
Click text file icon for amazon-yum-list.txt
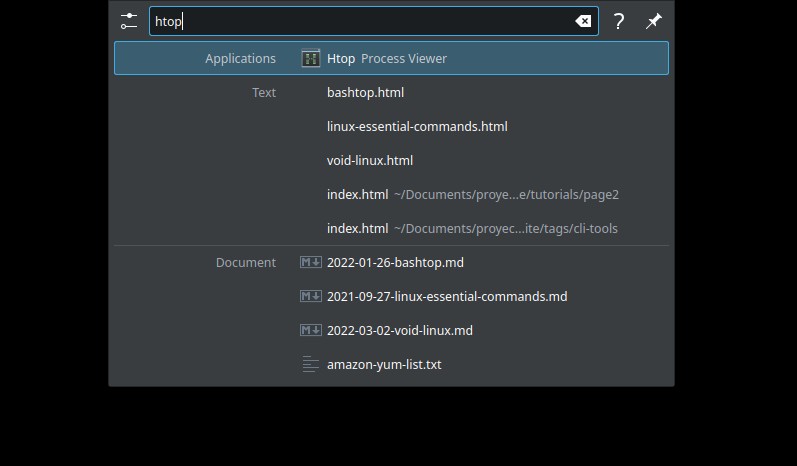pyautogui.click(x=311, y=364)
